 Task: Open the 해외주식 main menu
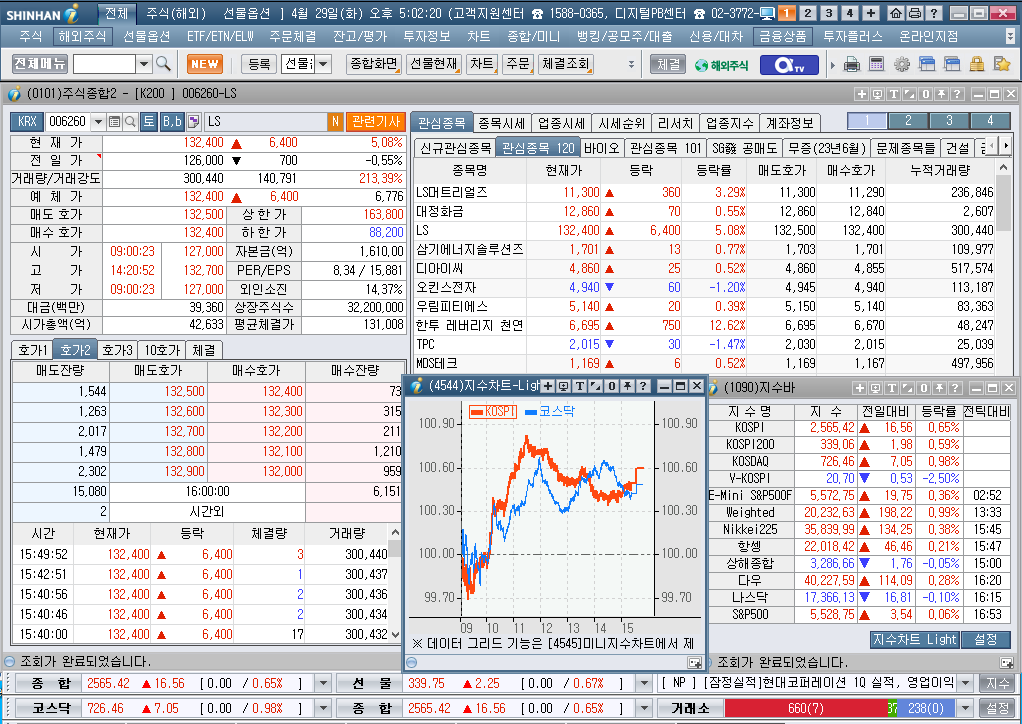click(81, 36)
